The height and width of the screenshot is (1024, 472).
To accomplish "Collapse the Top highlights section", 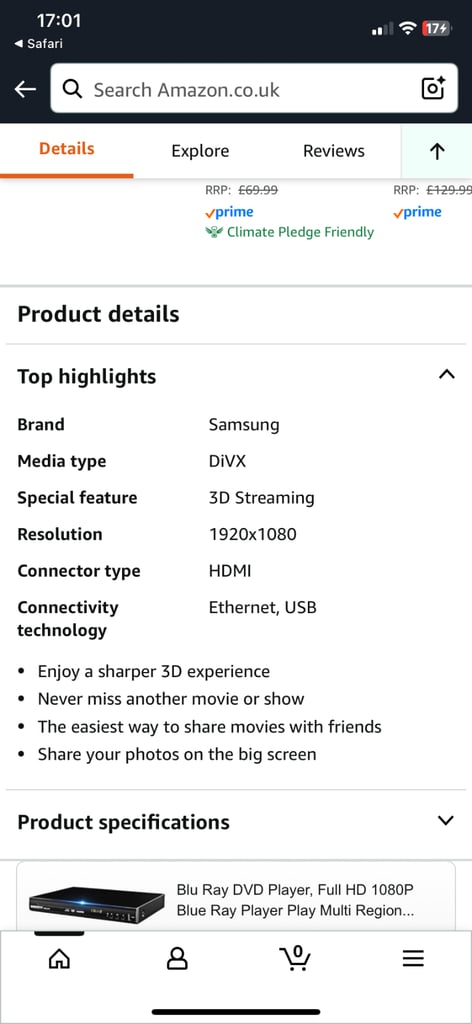I will 447,375.
